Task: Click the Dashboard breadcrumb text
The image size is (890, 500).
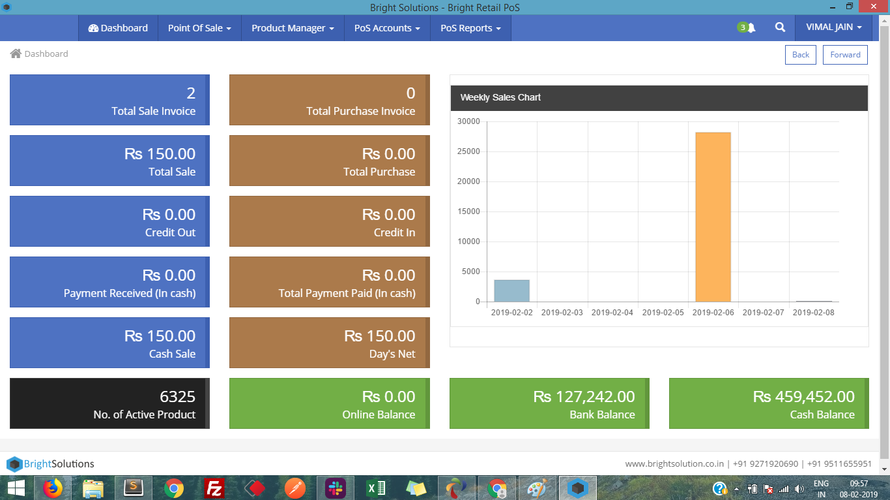Action: click(x=46, y=54)
